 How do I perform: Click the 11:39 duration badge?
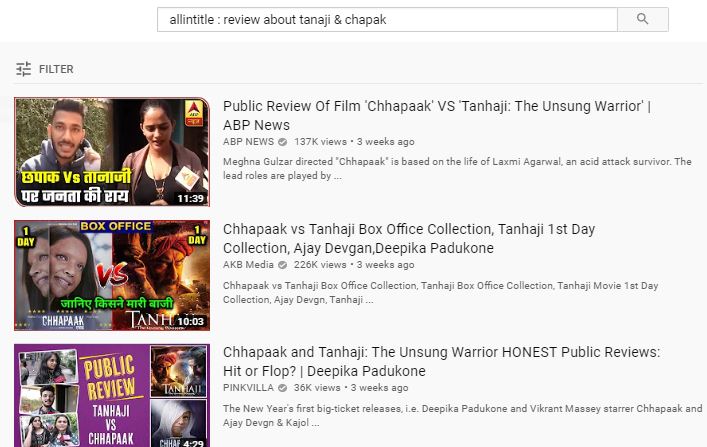click(x=190, y=198)
